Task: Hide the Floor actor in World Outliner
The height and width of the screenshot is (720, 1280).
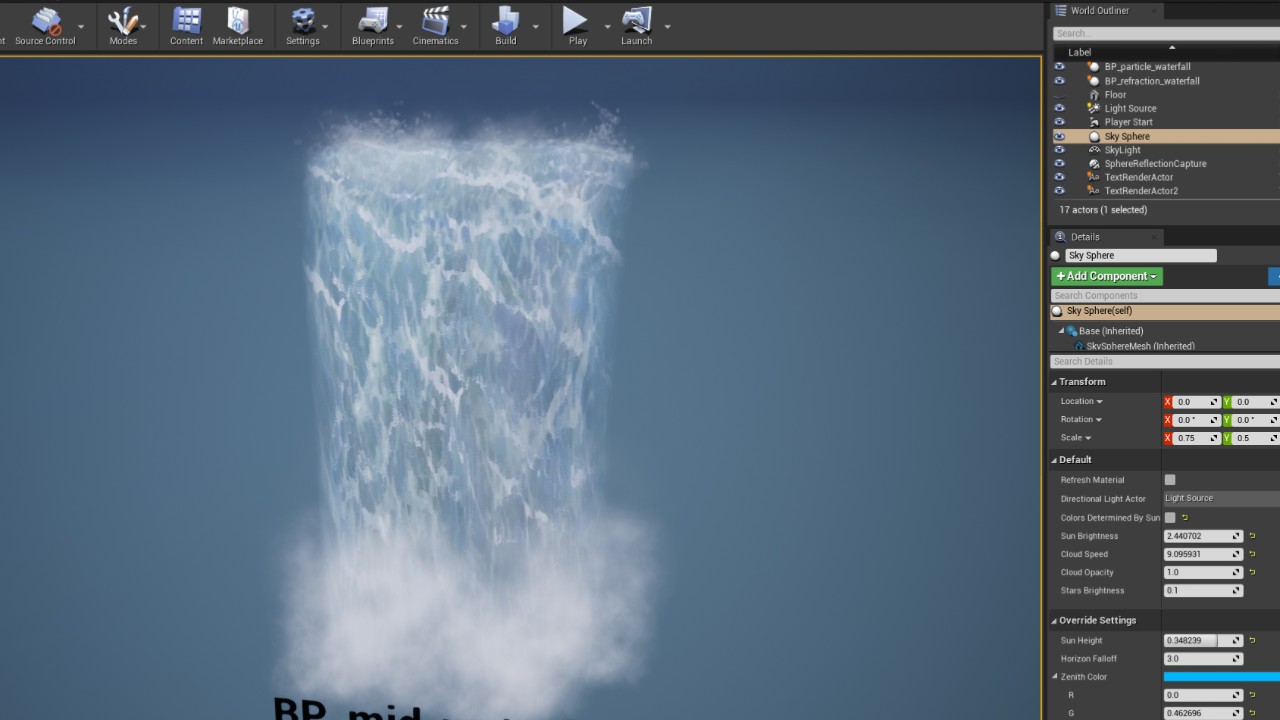Action: pos(1060,94)
